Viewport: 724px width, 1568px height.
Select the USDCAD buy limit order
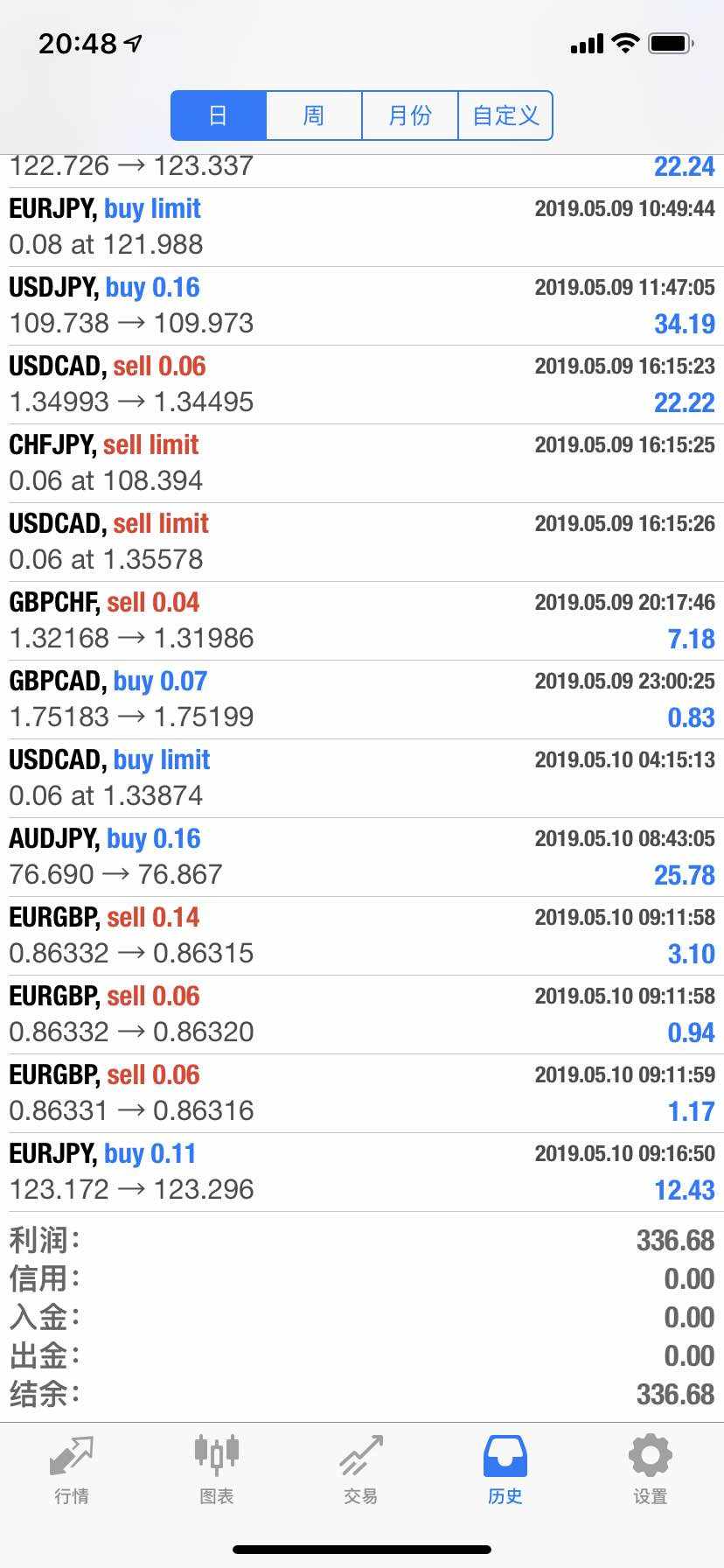pyautogui.click(x=362, y=778)
